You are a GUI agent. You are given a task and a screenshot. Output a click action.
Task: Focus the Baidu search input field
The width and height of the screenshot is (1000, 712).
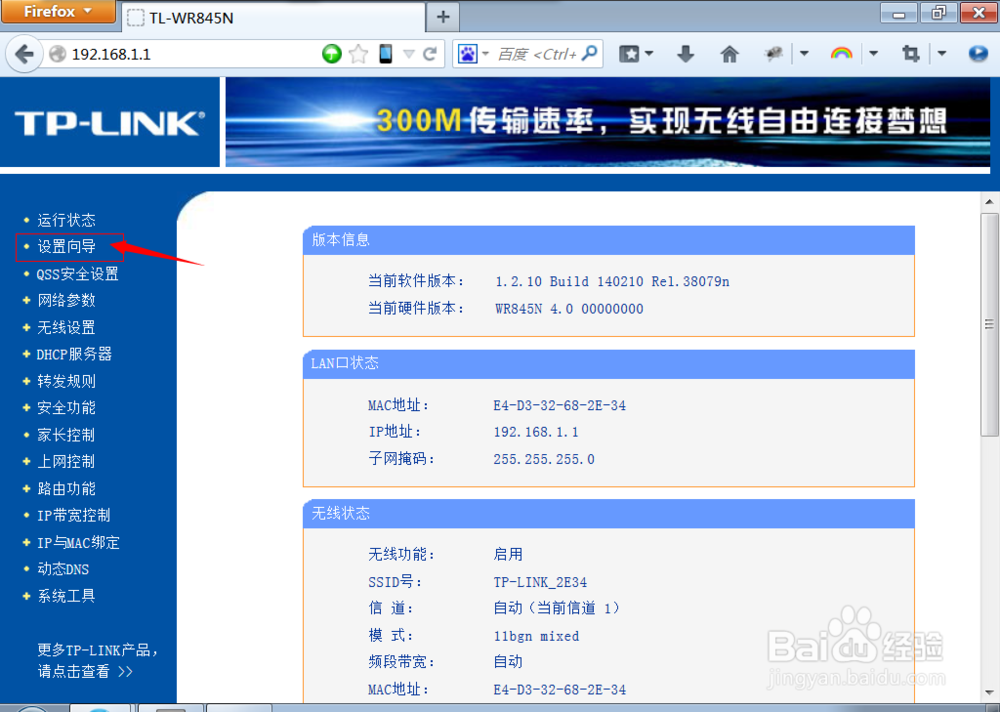pyautogui.click(x=537, y=54)
